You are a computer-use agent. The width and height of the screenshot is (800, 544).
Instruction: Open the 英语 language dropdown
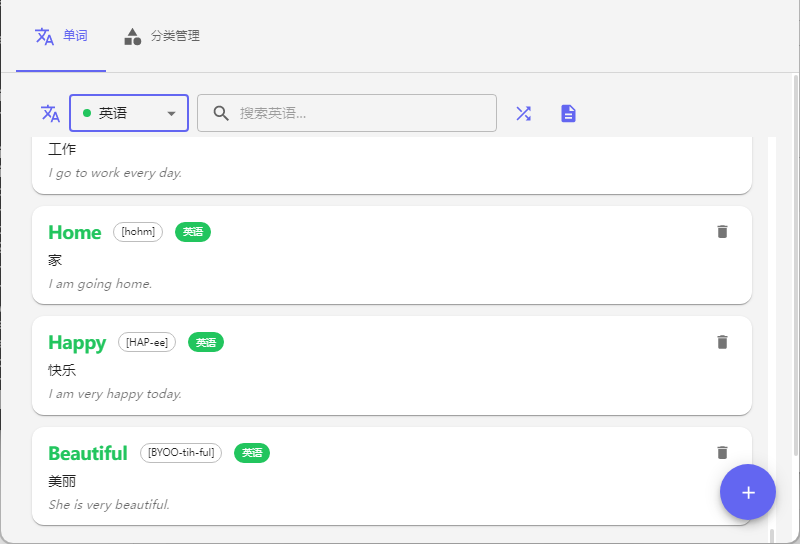point(128,113)
